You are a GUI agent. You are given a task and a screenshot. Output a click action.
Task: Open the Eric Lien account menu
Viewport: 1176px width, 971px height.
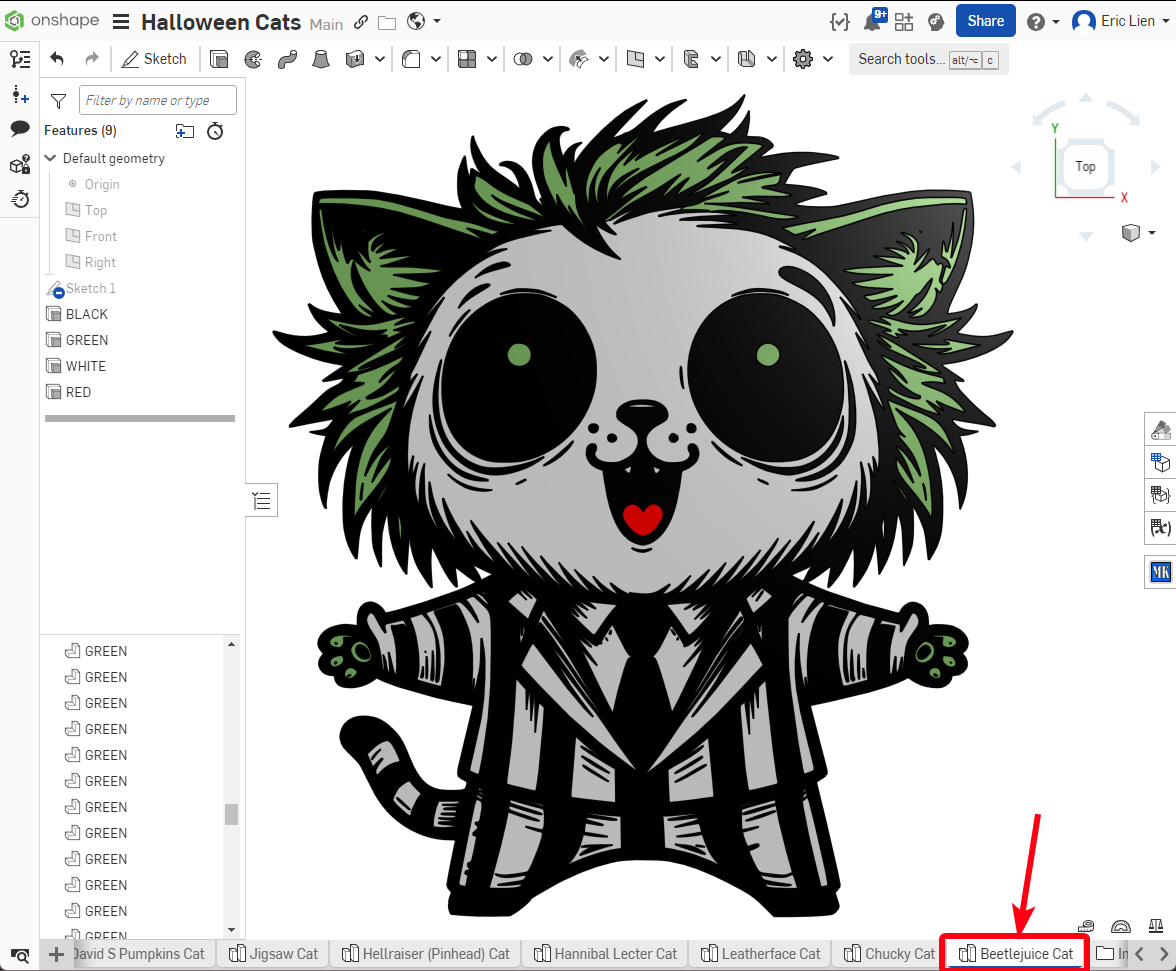pyautogui.click(x=1120, y=21)
